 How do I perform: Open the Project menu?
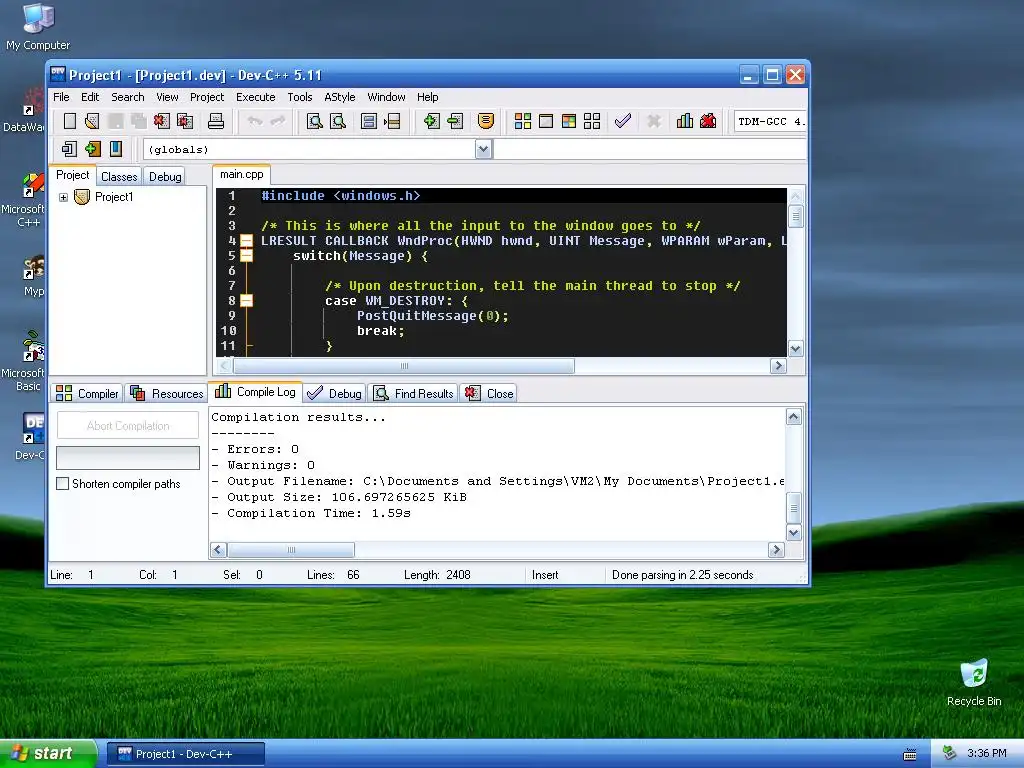[207, 97]
